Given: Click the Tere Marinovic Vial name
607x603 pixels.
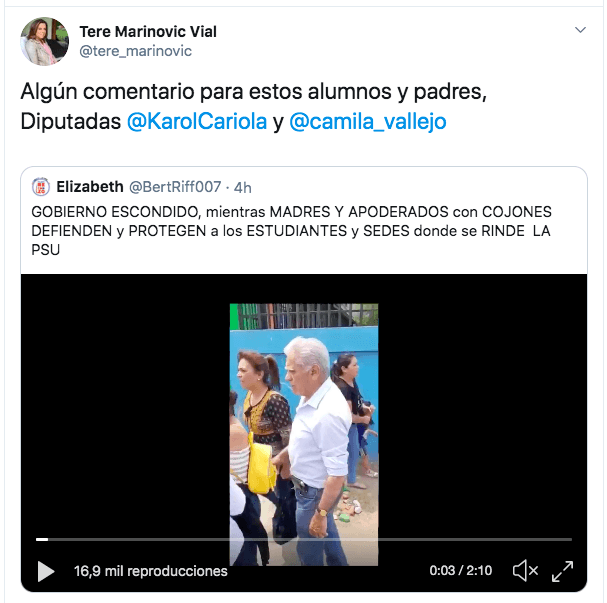Looking at the screenshot, I should pyautogui.click(x=148, y=31).
